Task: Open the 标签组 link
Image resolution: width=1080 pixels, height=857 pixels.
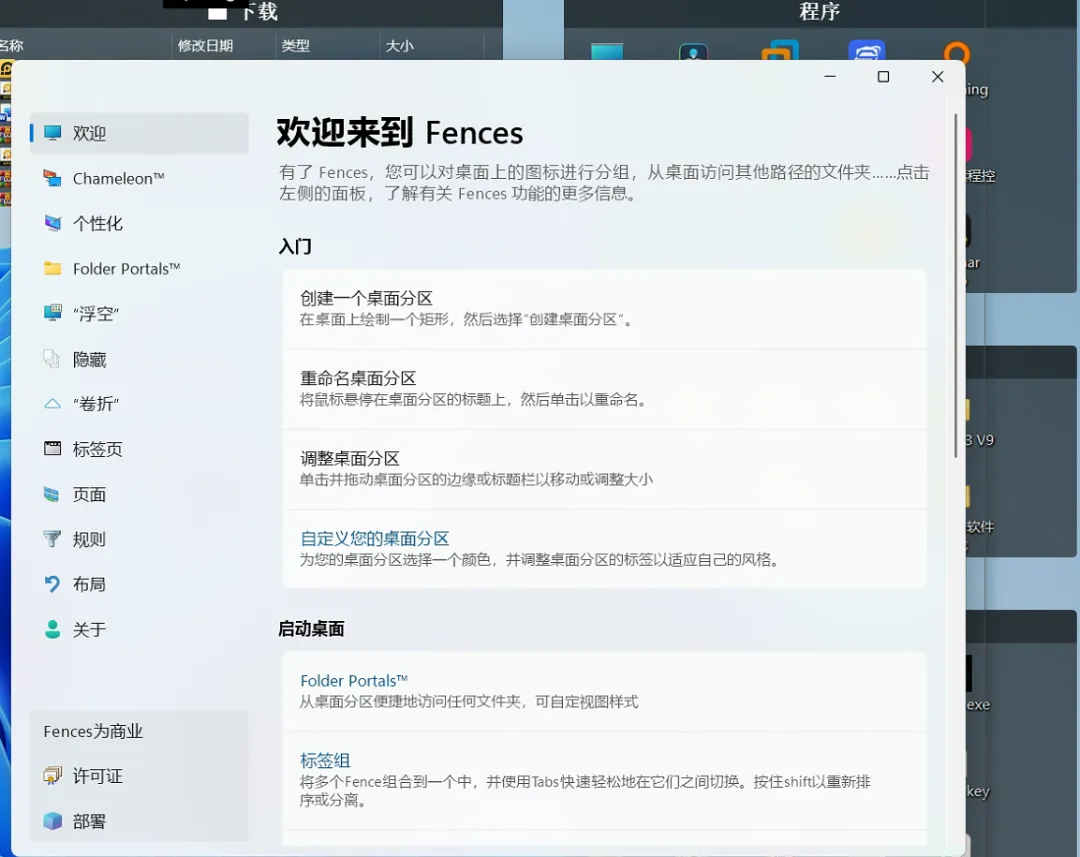Action: [325, 760]
